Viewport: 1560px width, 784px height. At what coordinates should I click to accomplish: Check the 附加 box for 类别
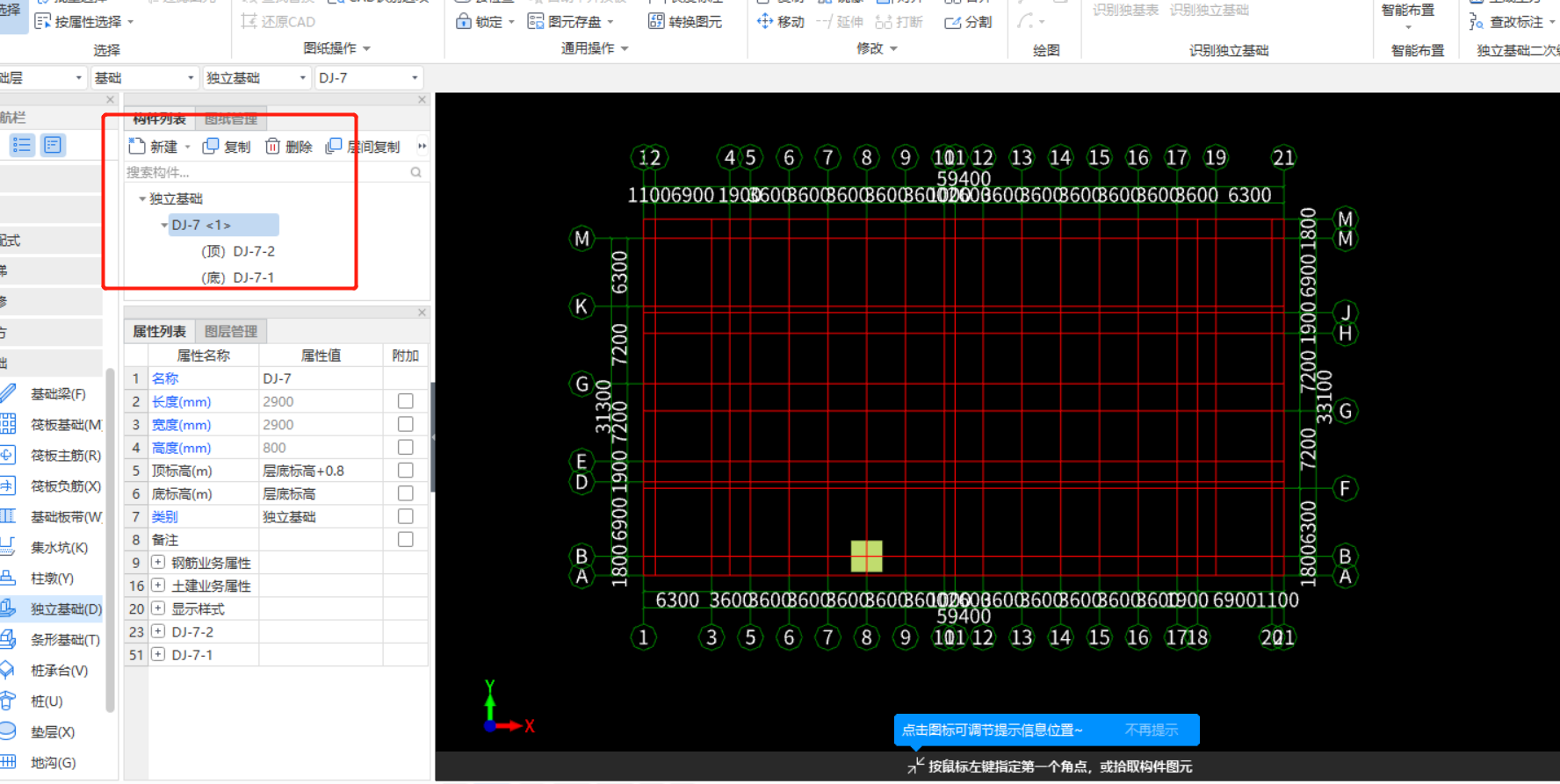405,516
